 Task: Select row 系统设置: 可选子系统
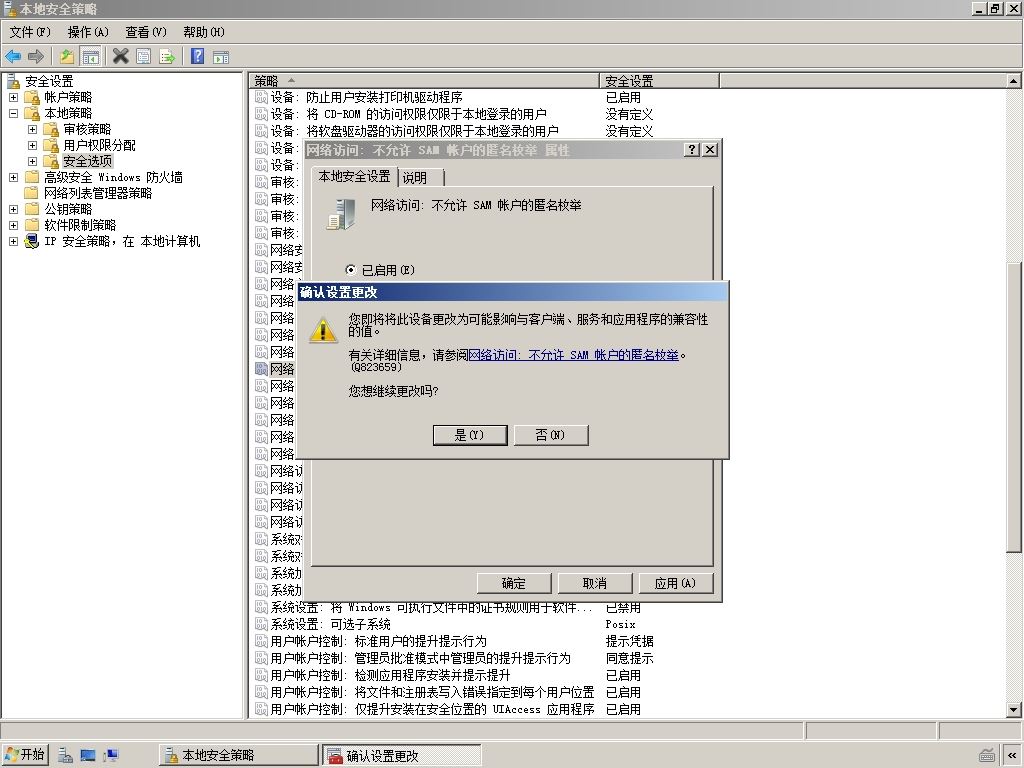click(330, 624)
